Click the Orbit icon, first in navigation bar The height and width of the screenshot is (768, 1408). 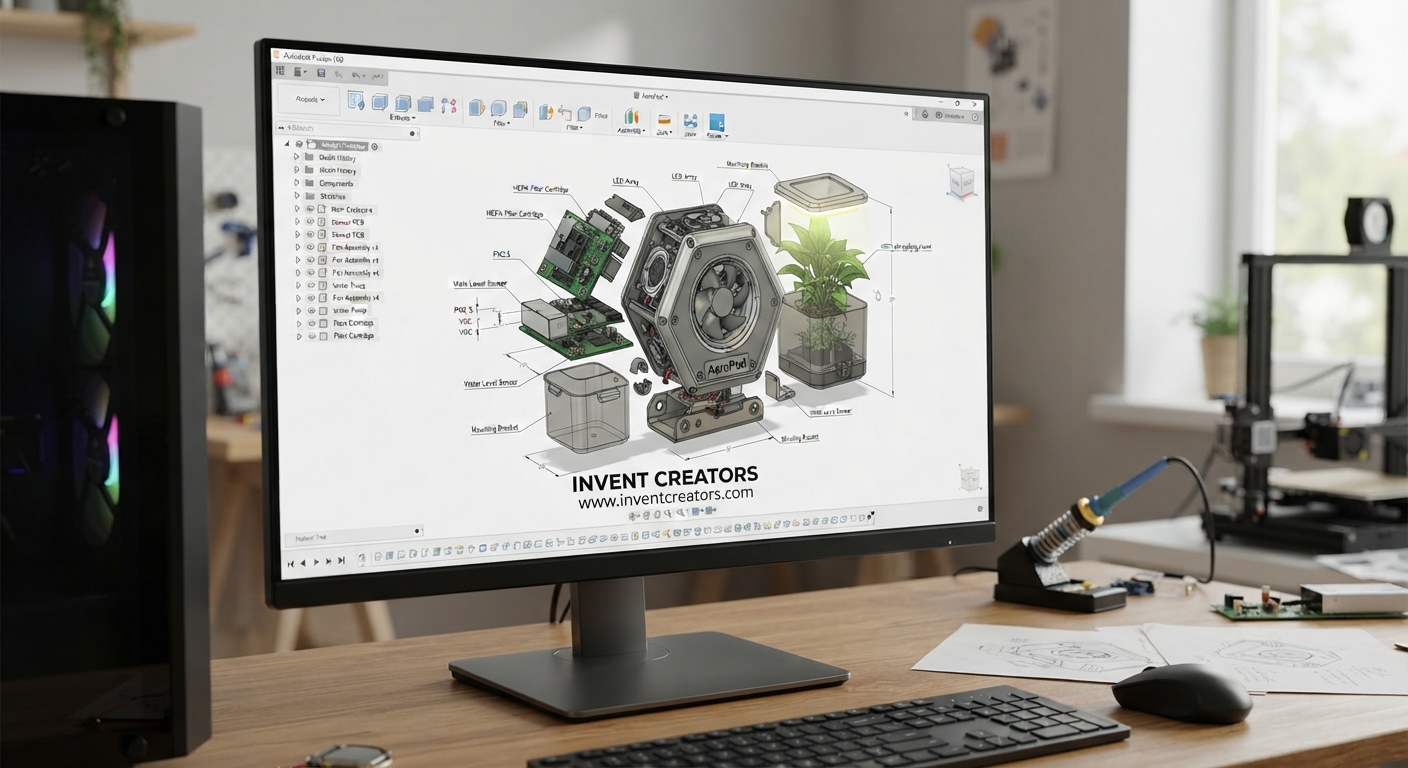click(632, 517)
